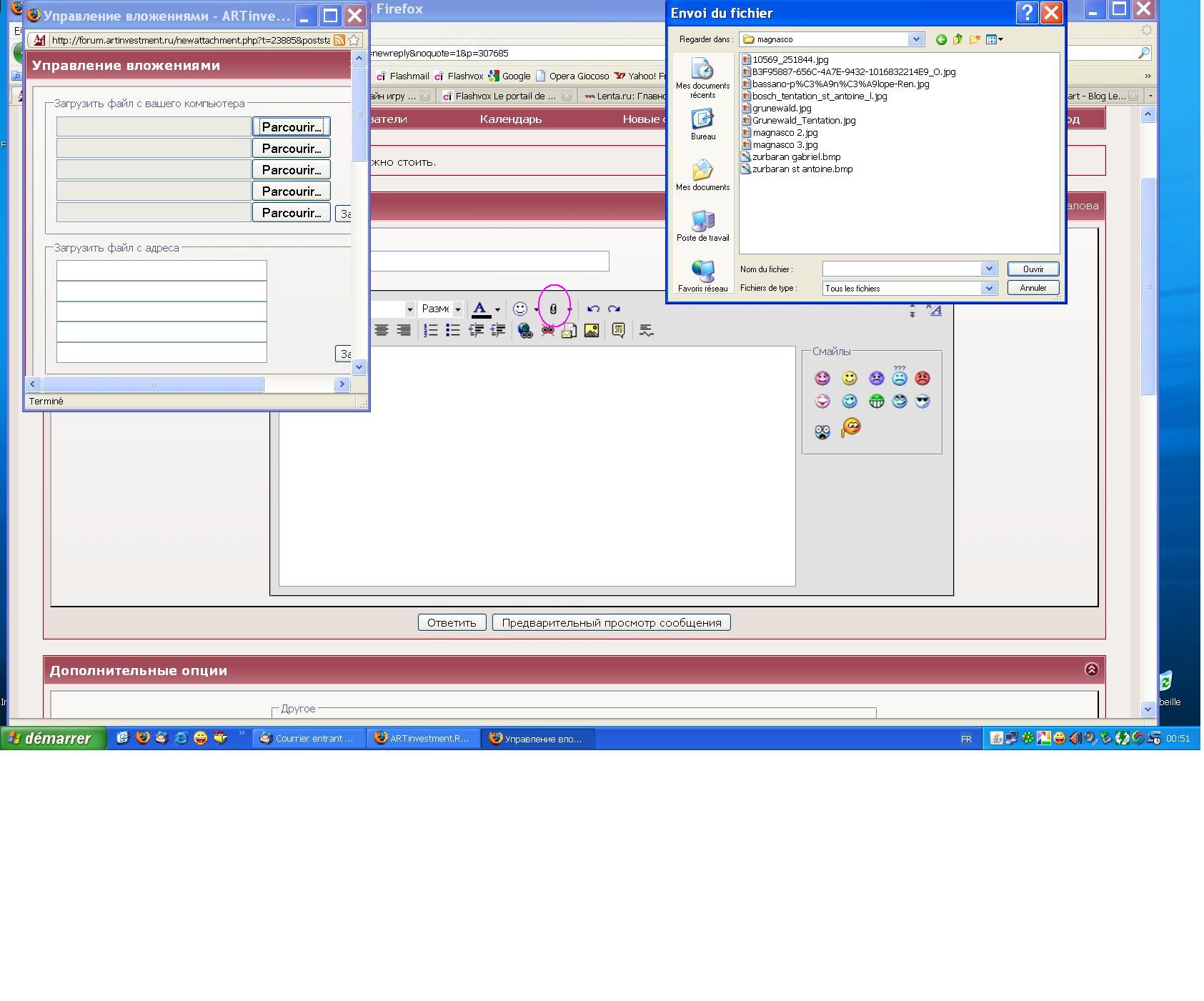Click the paperclip attachment icon

(552, 309)
